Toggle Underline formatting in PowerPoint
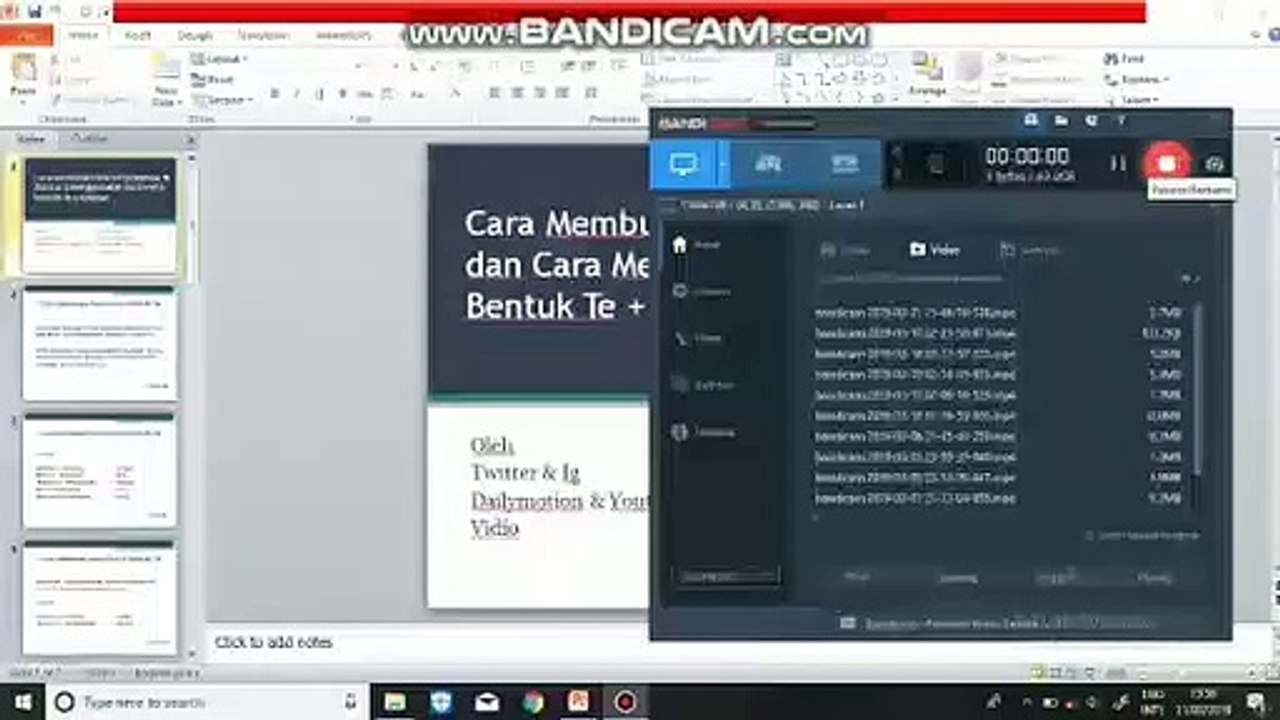Viewport: 1280px width, 720px height. coord(319,94)
